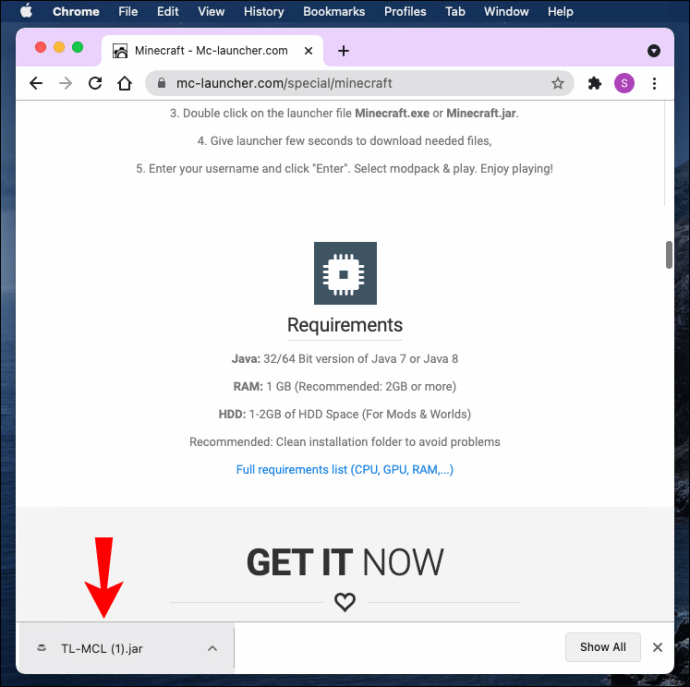690x687 pixels.
Task: Open the Extensions puzzle icon
Action: click(595, 83)
